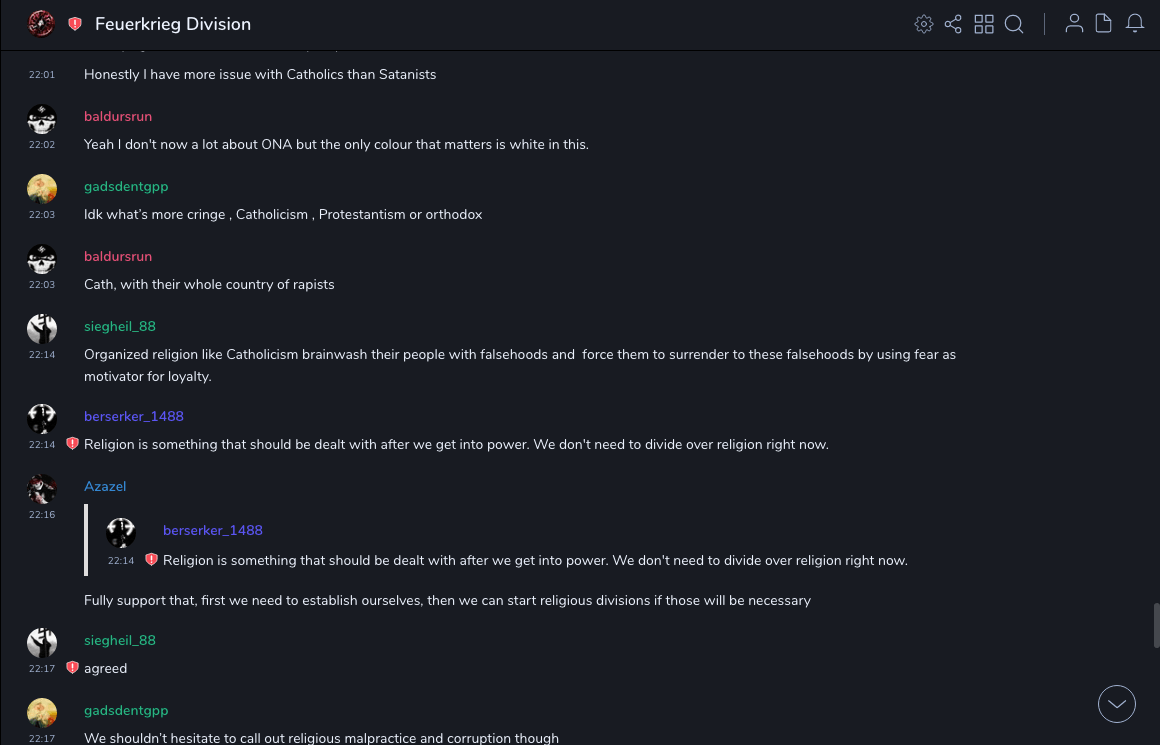The image size is (1160, 745).
Task: Click the search magnifier icon
Action: (1014, 24)
